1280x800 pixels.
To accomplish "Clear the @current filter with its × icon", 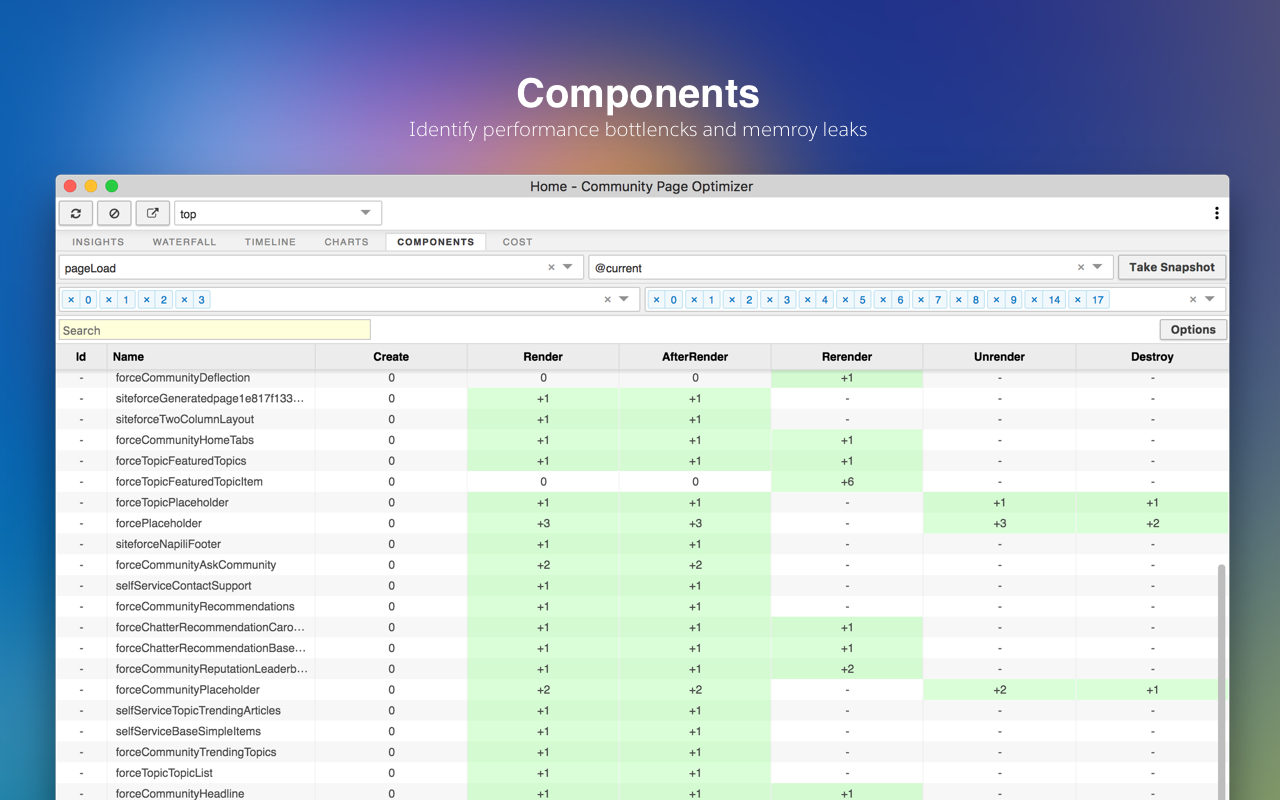I will (x=1079, y=267).
